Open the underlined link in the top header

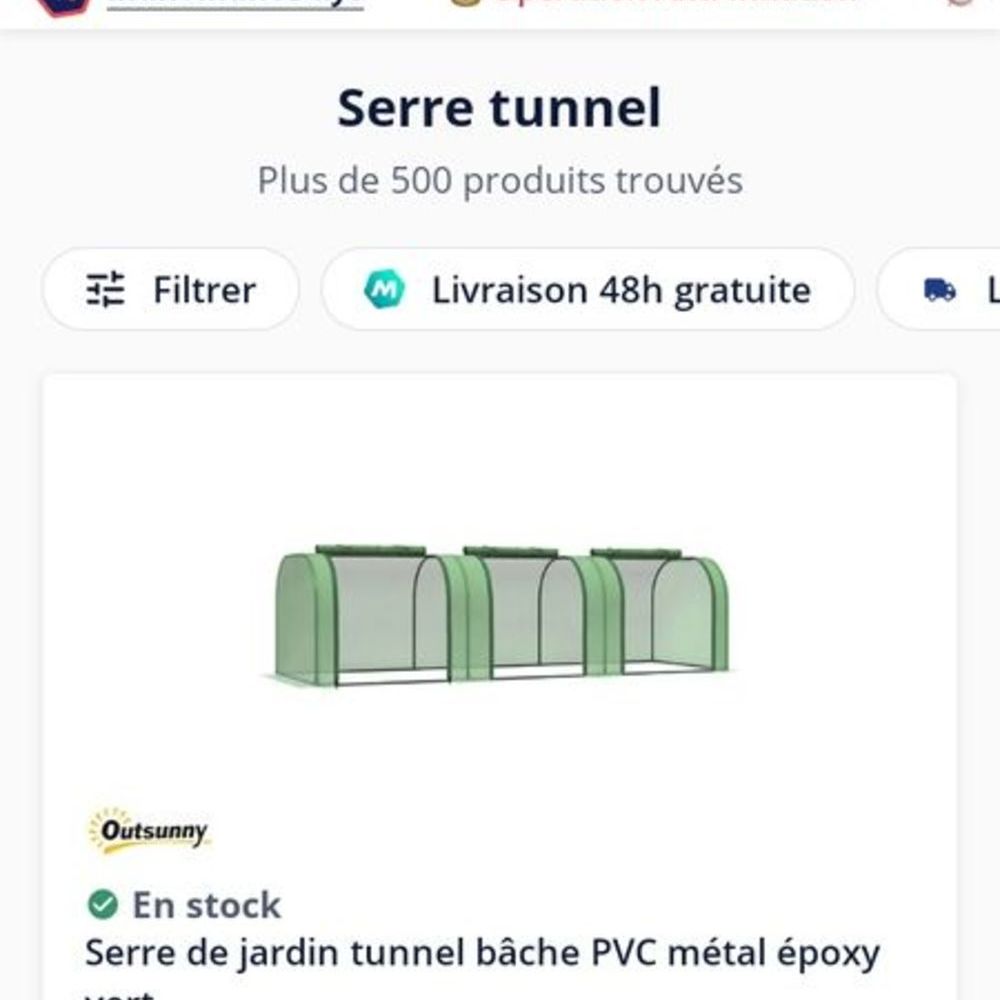click(235, 3)
